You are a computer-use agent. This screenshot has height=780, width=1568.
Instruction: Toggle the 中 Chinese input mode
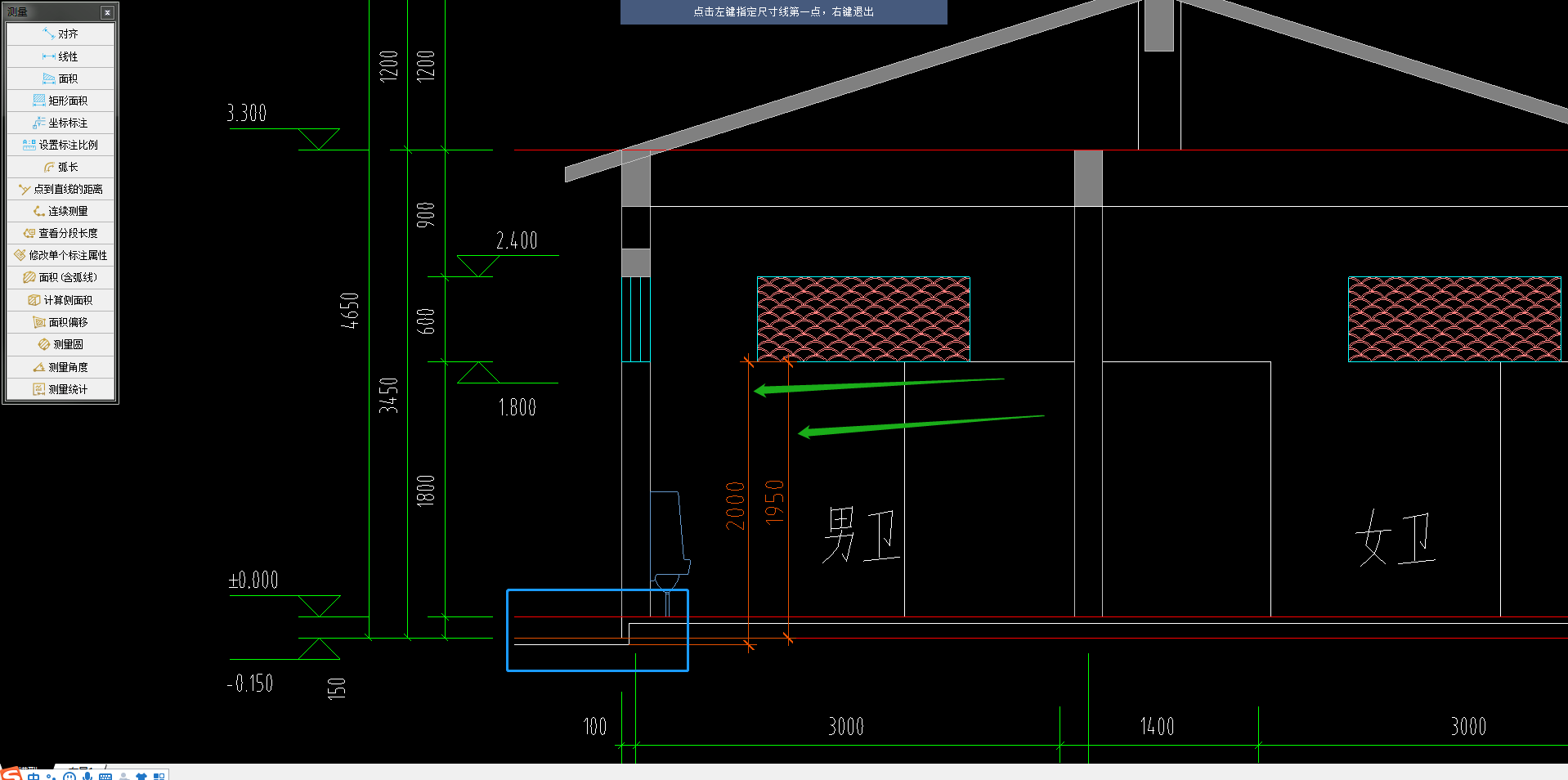point(34,776)
